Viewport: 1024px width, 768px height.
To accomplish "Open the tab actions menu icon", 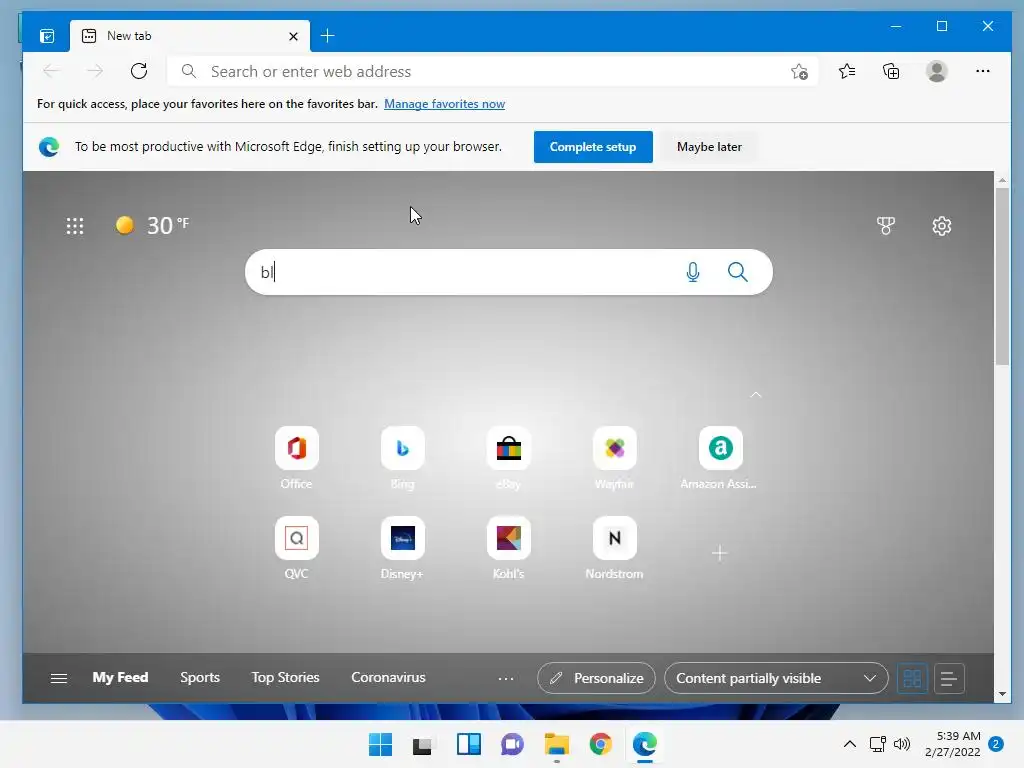I will pyautogui.click(x=47, y=36).
